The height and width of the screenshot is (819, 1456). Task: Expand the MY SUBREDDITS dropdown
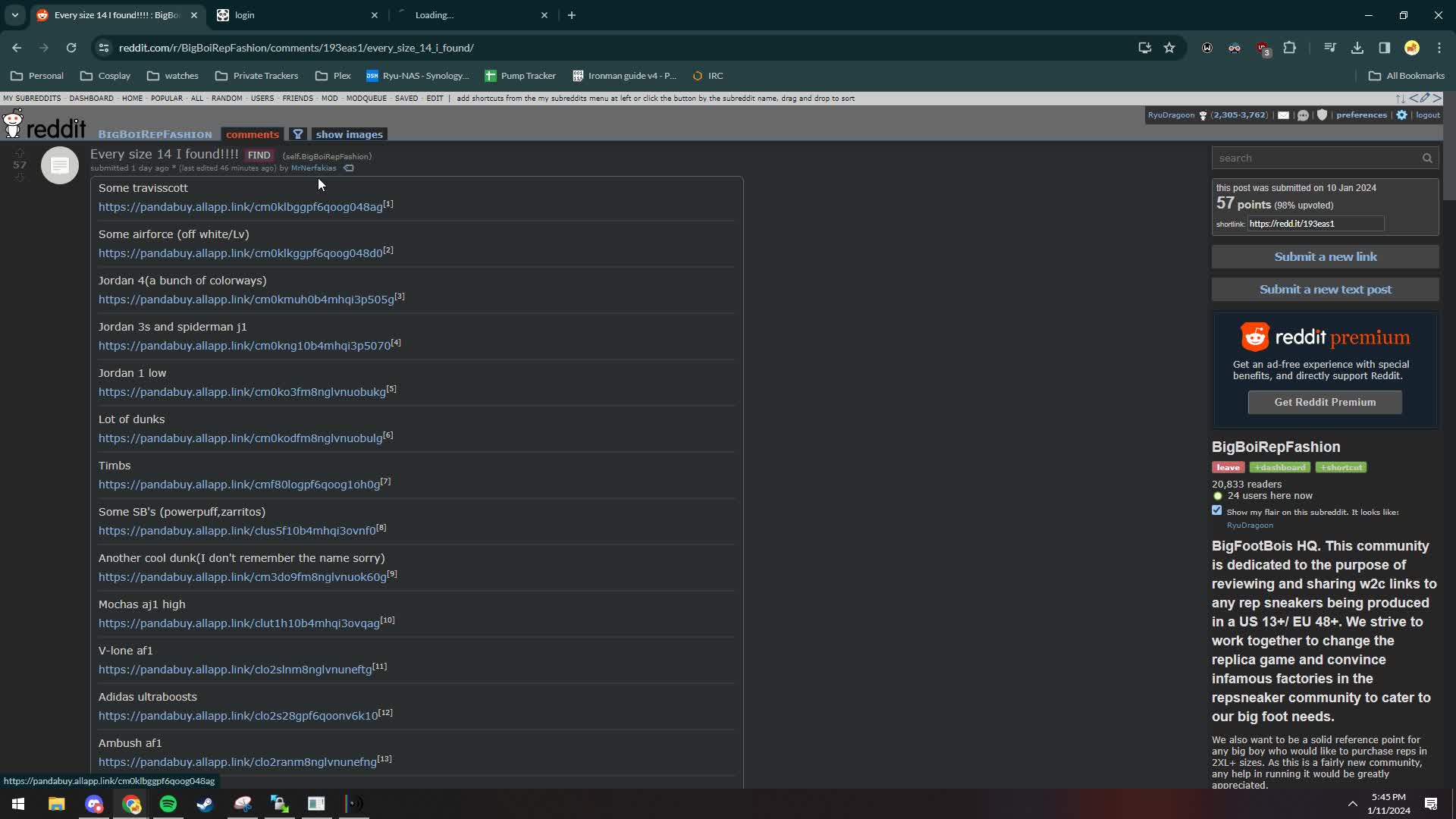(32, 99)
